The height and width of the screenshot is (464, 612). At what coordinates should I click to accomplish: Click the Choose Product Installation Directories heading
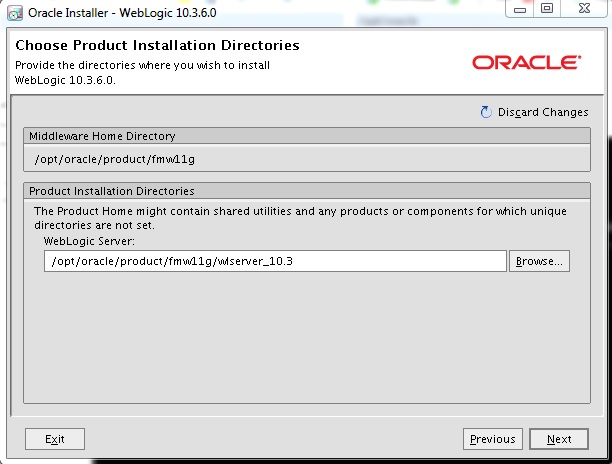point(157,46)
